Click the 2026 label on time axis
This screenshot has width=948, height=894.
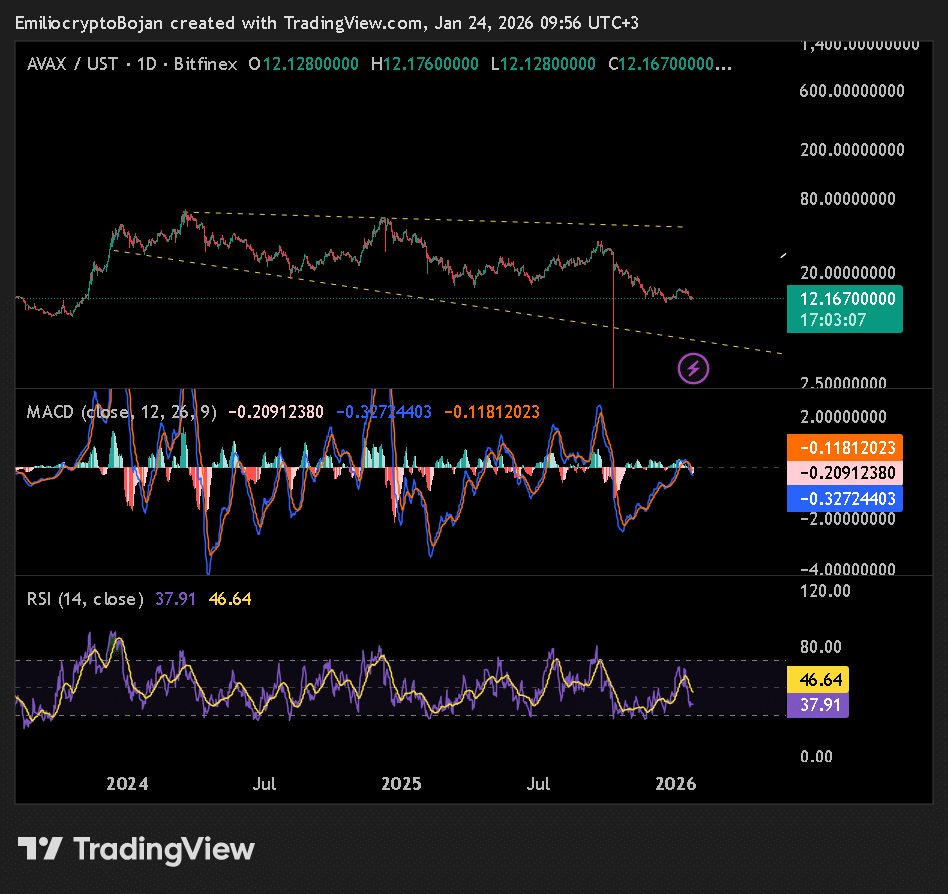click(675, 783)
